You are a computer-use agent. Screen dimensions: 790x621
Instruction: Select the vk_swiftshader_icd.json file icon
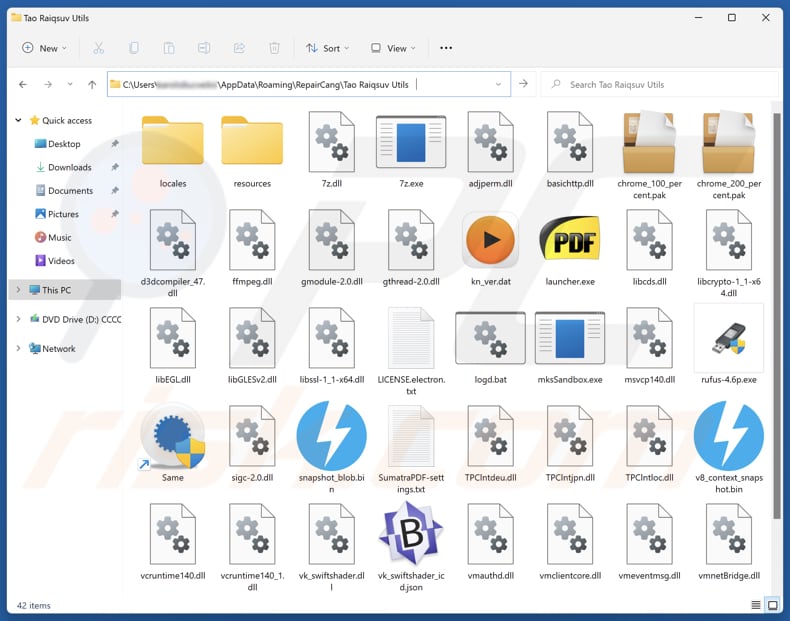410,534
